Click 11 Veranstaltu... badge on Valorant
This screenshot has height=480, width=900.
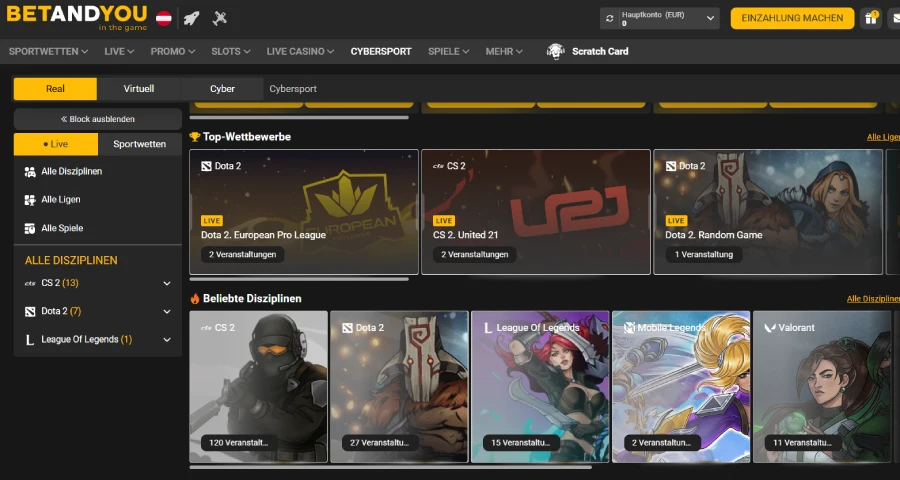pyautogui.click(x=802, y=443)
